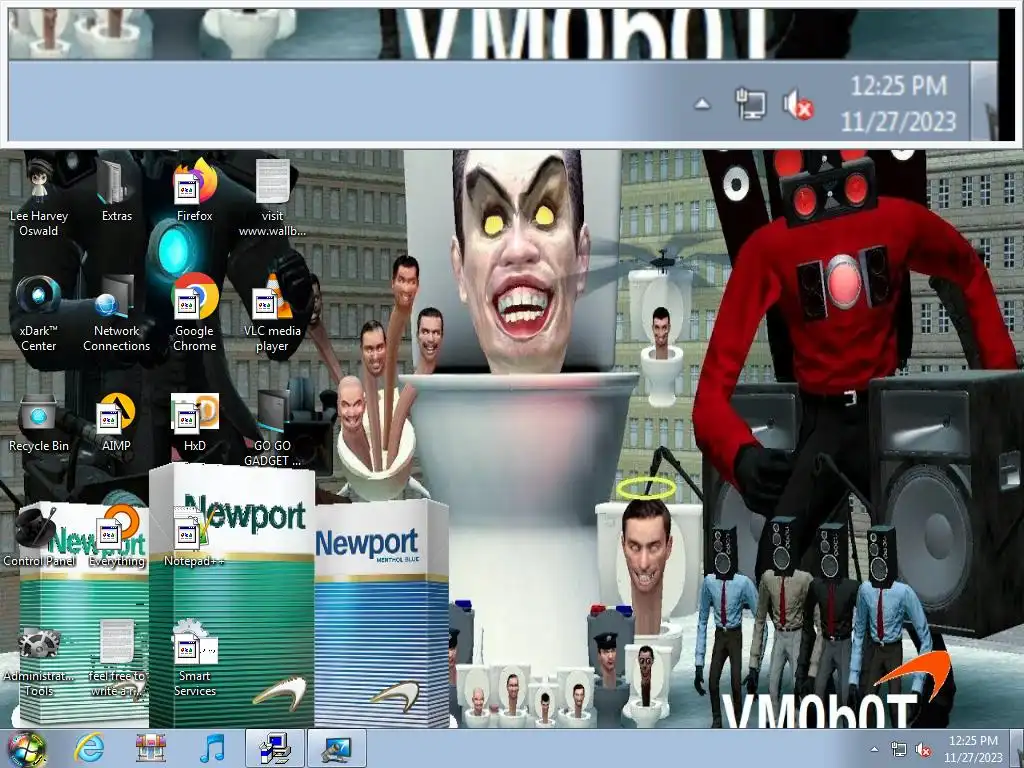
Task: Open the Recycle Bin
Action: [39, 423]
